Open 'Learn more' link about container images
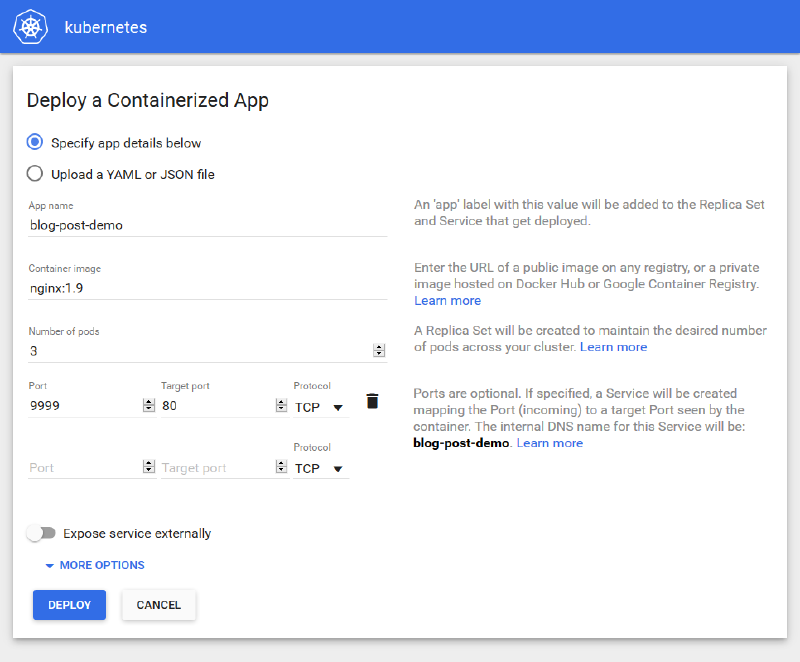Screen dimensions: 800x662 click(x=446, y=300)
